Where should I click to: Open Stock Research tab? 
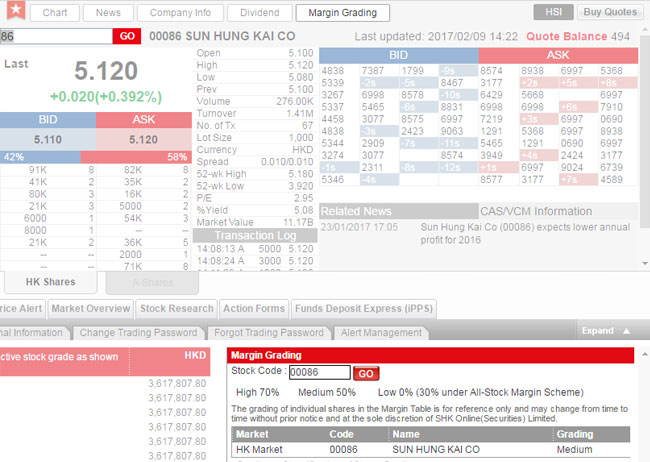click(177, 309)
